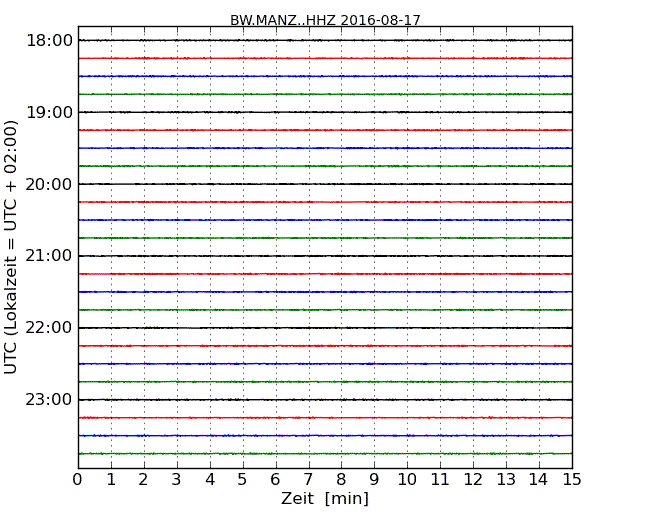Image resolution: width=650 pixels, height=520 pixels.
Task: Click x-axis tick label 1
Action: pos(111,480)
